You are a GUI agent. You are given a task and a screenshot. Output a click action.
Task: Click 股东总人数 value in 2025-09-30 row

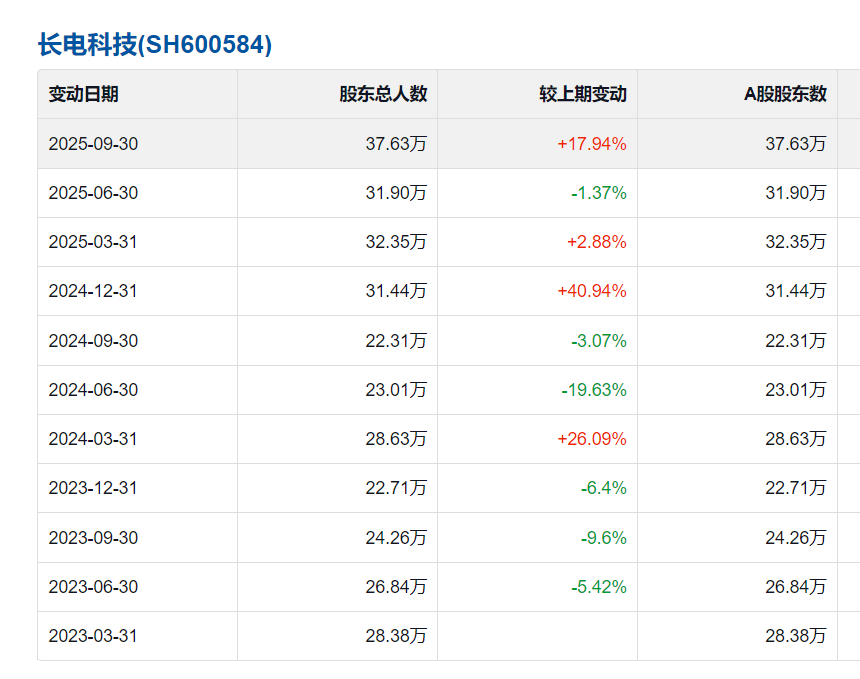(396, 144)
